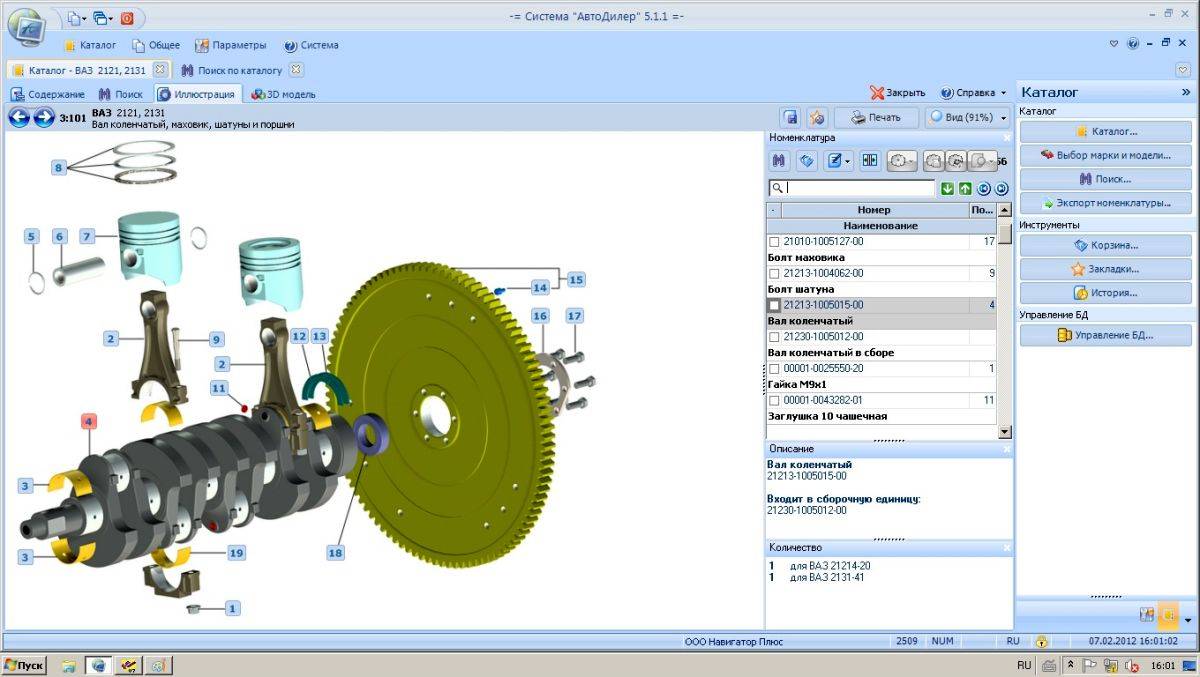This screenshot has height=677, width=1200.
Task: Check the box for 00001-0043282-01
Action: point(774,400)
